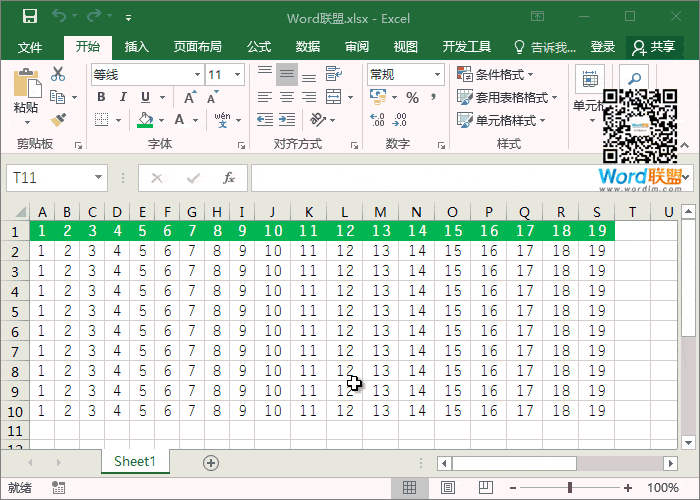Click the Format Painter brush icon

coord(57,120)
